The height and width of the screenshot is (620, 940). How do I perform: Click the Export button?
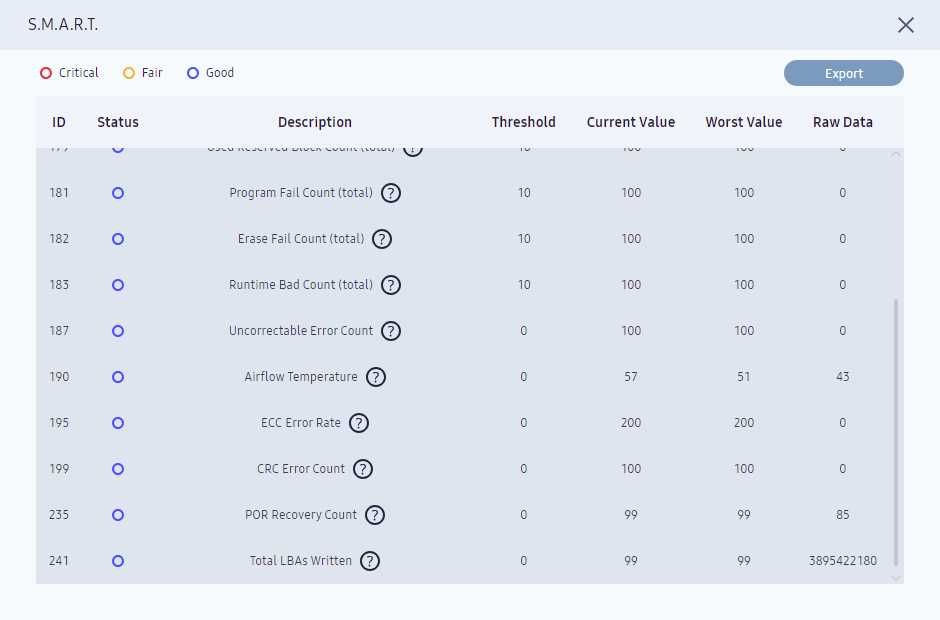(x=843, y=73)
